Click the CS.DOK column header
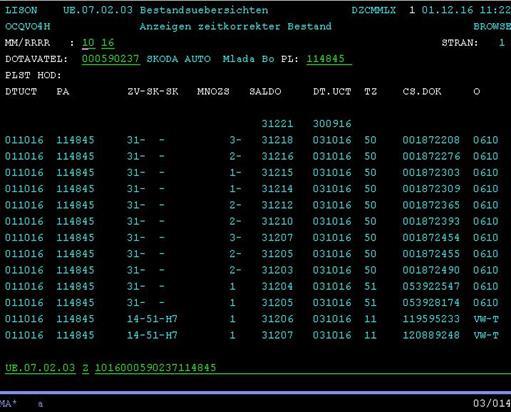The width and height of the screenshot is (511, 412). tap(422, 92)
